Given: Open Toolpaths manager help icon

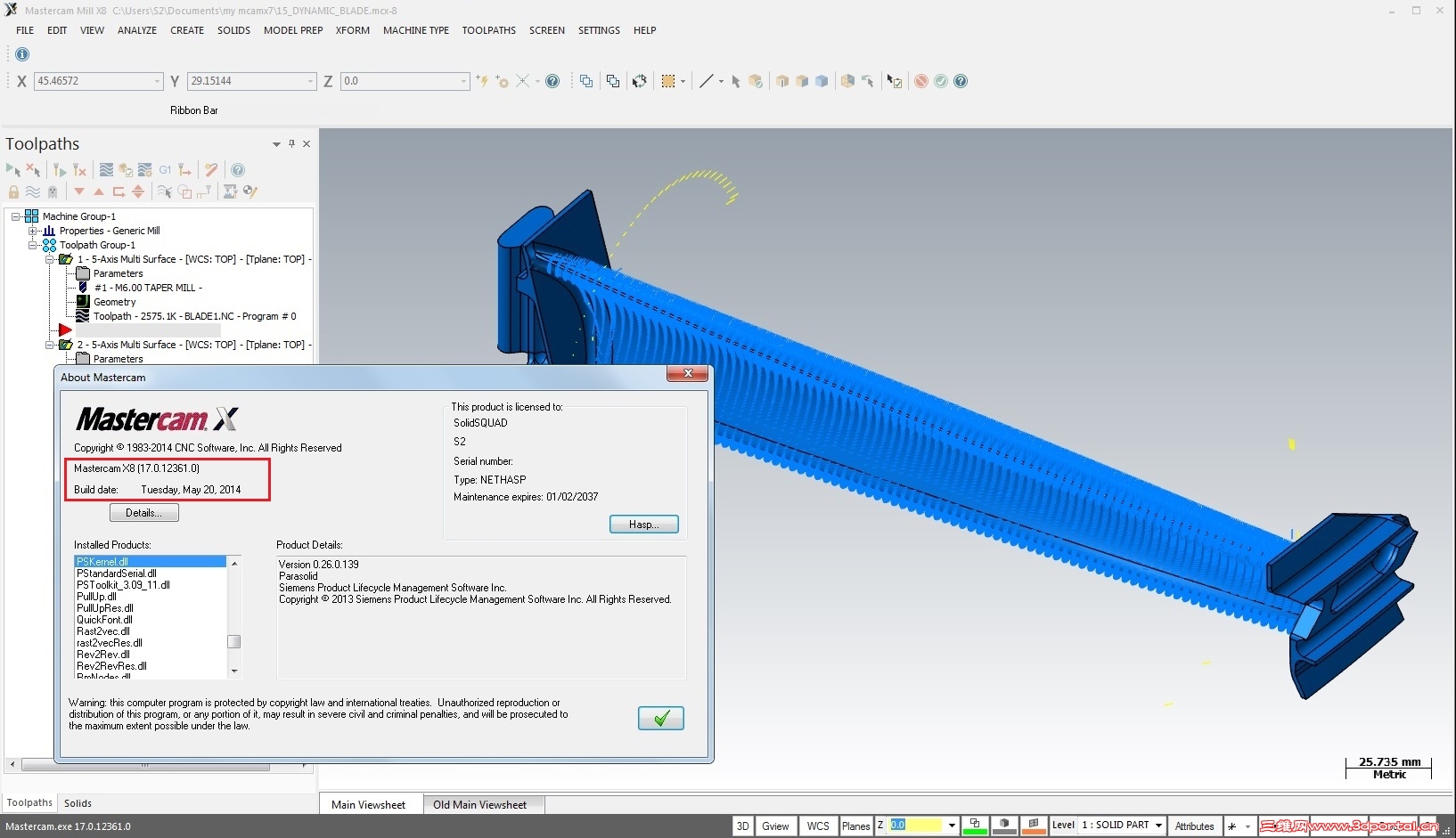Looking at the screenshot, I should pos(238,169).
